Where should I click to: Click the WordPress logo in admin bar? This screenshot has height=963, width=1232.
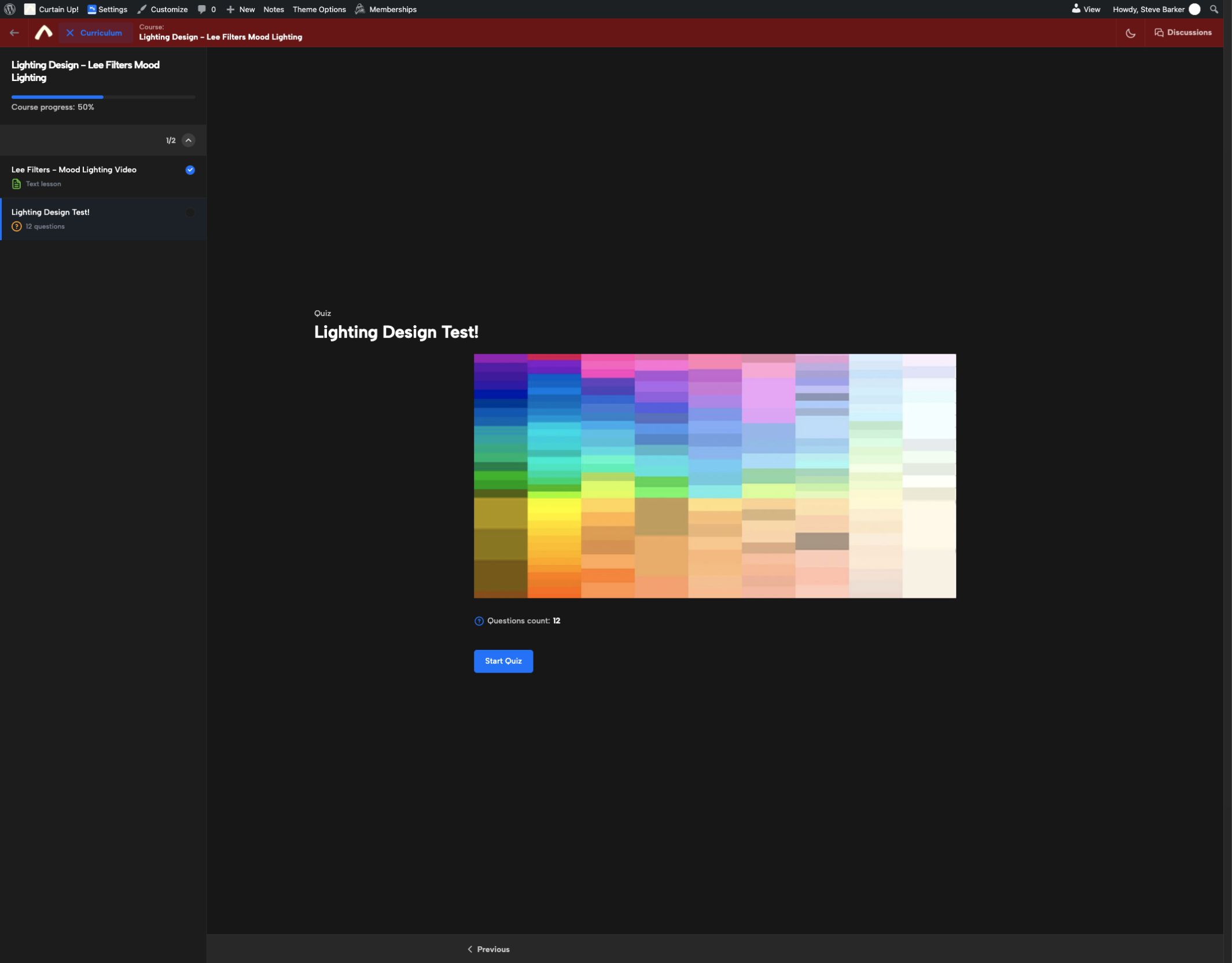(10, 9)
